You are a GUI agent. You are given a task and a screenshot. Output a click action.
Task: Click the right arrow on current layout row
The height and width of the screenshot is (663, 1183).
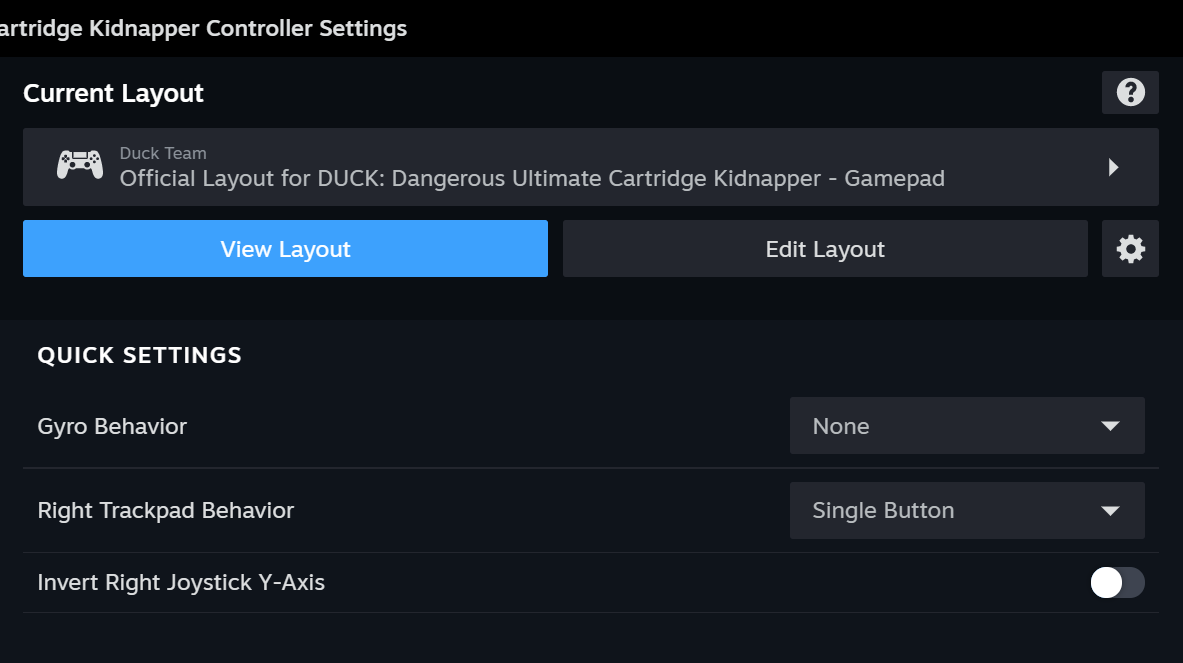(x=1113, y=168)
